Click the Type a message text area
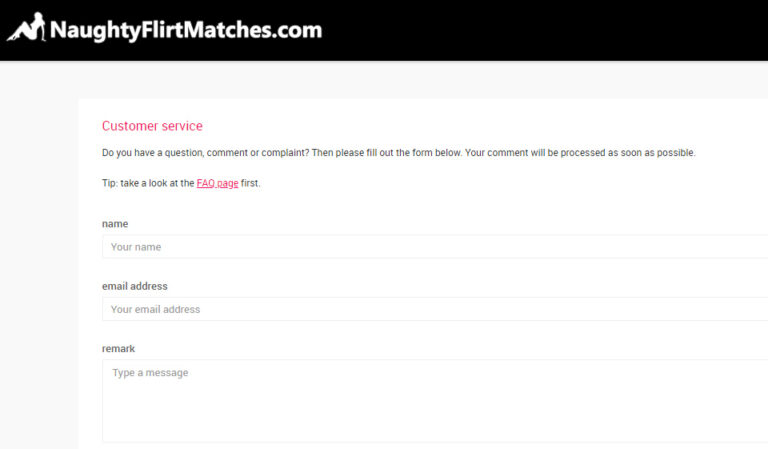Viewport: 768px width, 449px height. point(435,401)
